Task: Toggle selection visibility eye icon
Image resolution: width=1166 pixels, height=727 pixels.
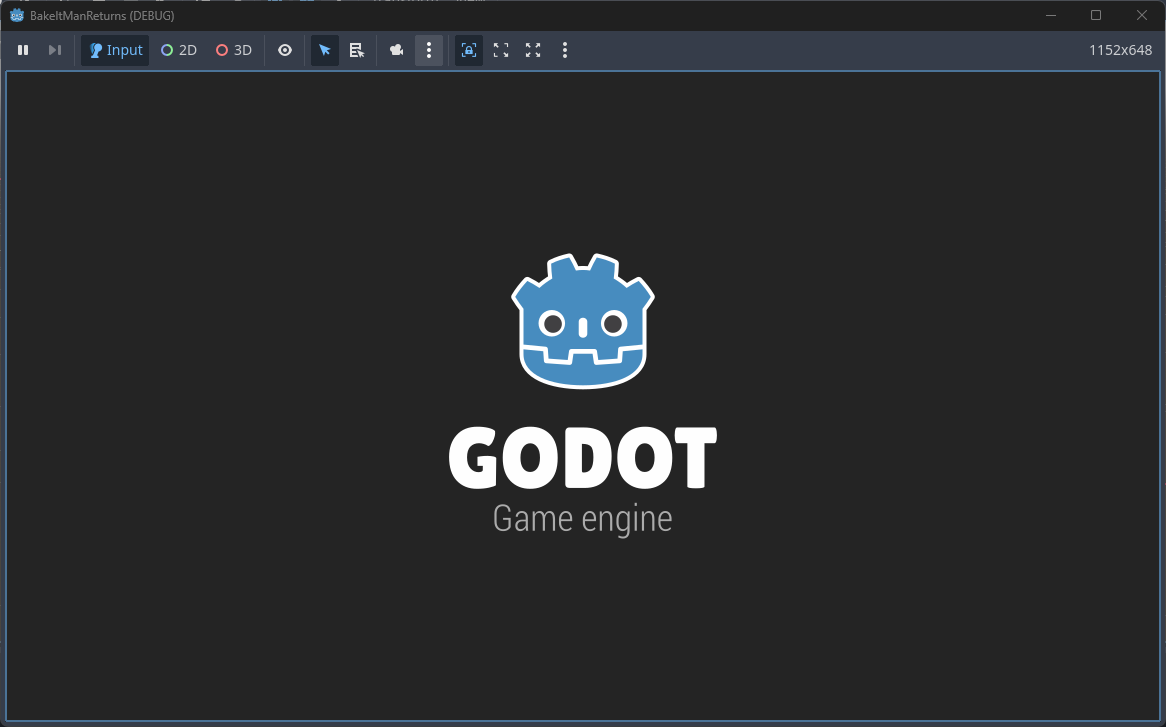Action: coord(285,50)
